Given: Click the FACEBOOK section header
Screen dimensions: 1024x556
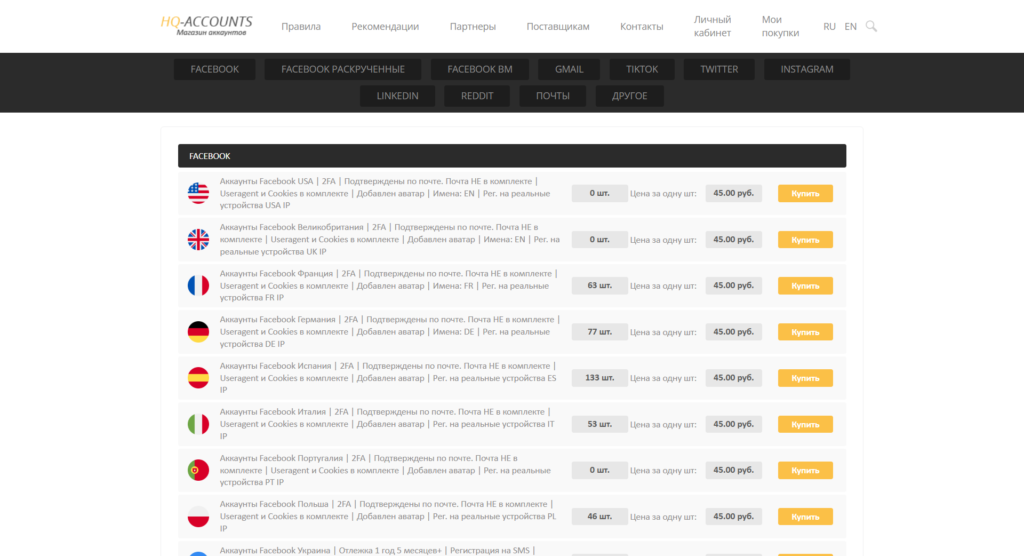Looking at the screenshot, I should point(512,156).
